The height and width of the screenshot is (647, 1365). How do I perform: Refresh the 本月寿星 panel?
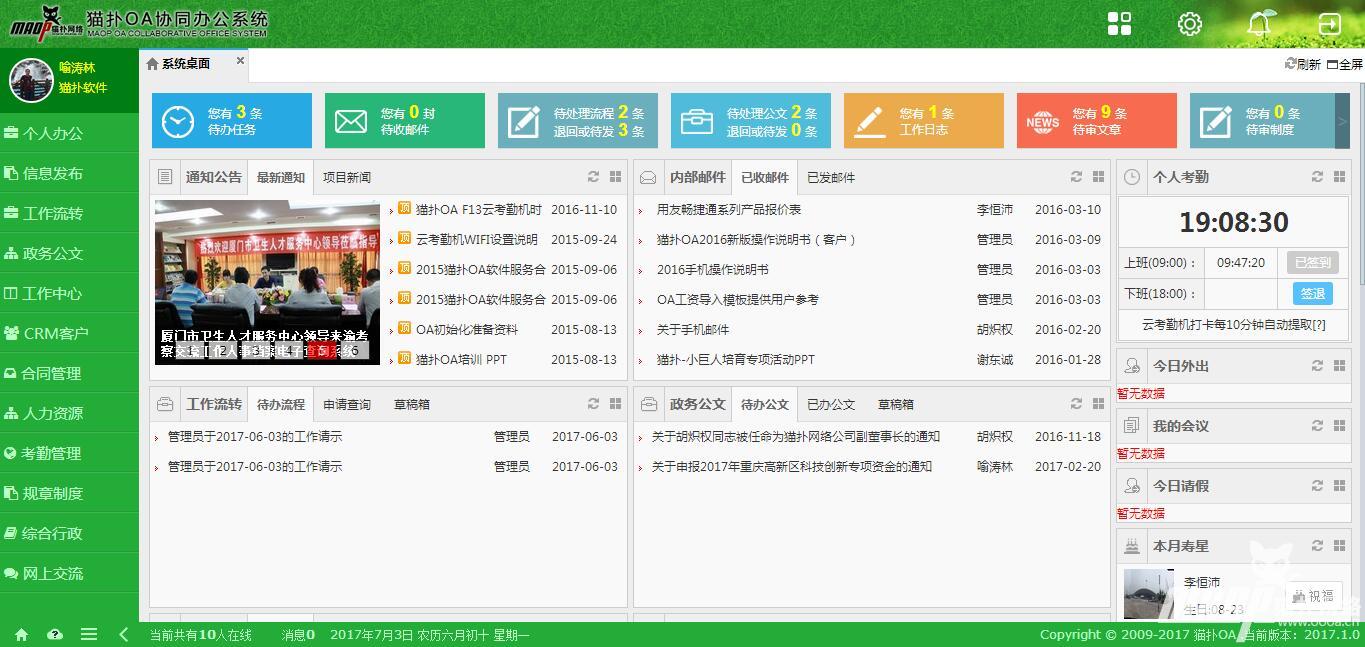click(x=1317, y=546)
